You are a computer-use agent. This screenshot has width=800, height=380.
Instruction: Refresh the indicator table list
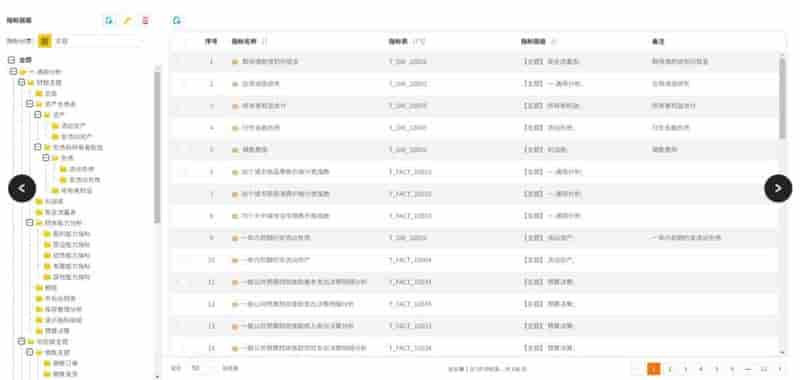[x=177, y=20]
